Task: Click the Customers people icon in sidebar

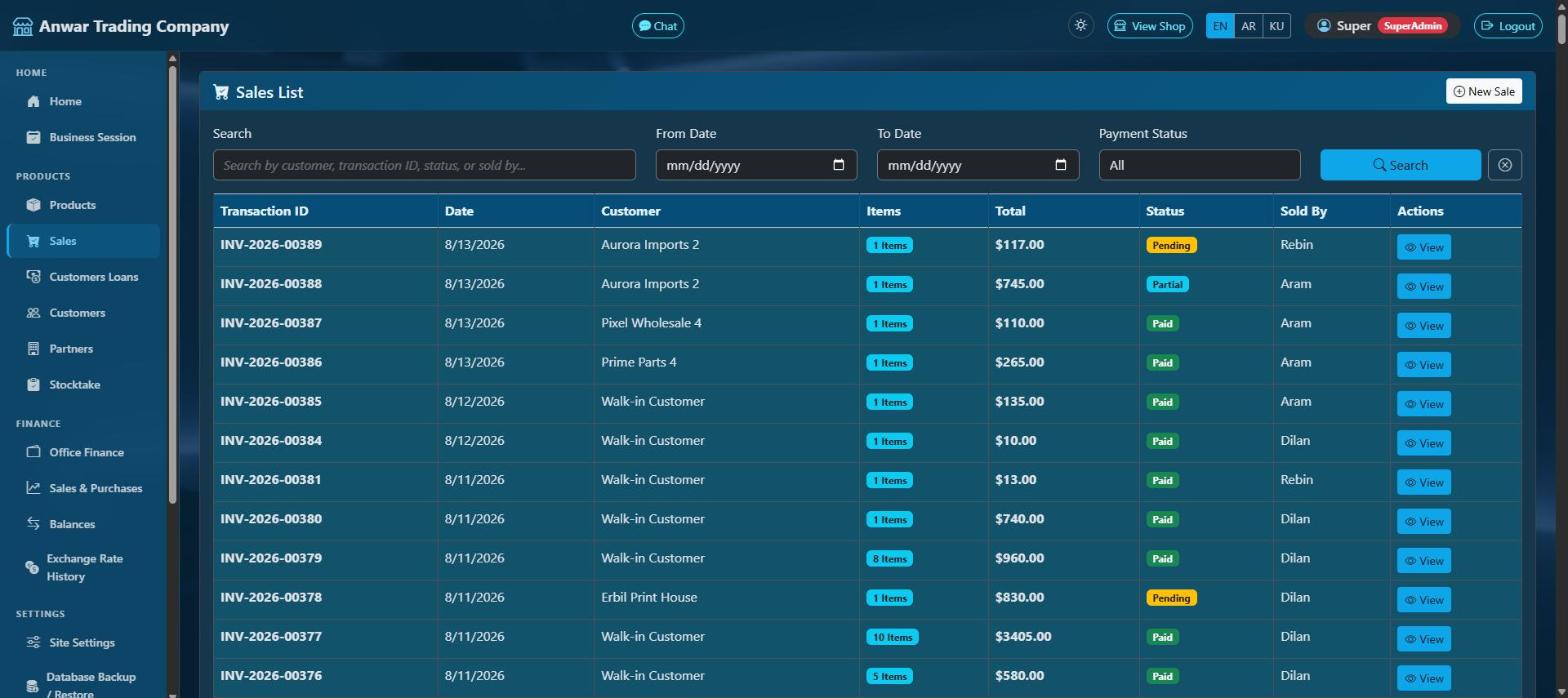Action: coord(33,313)
